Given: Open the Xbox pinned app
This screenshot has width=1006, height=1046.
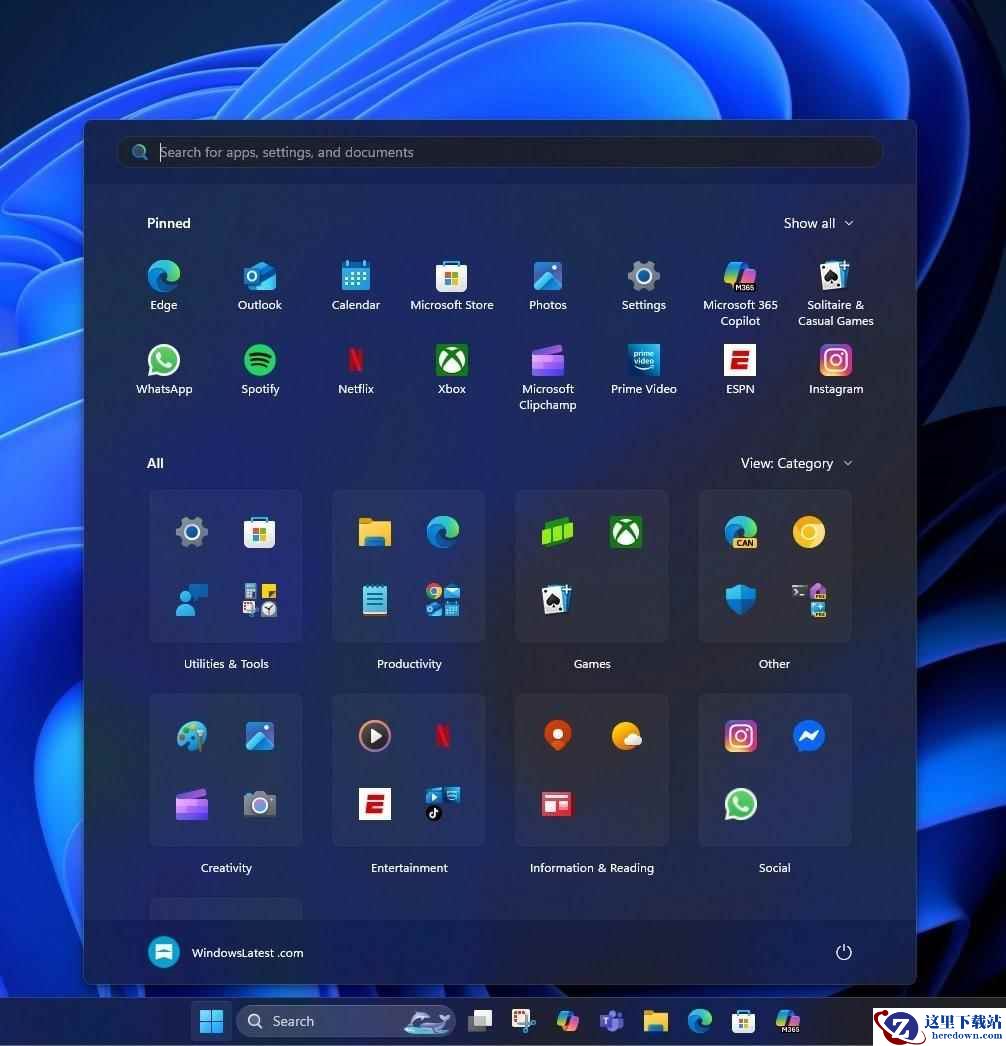Looking at the screenshot, I should 452,370.
